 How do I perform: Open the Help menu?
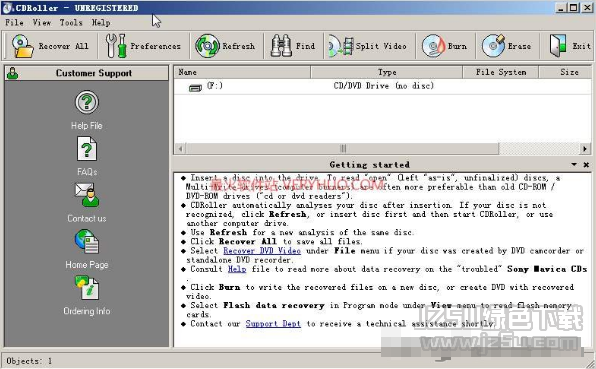[x=101, y=22]
